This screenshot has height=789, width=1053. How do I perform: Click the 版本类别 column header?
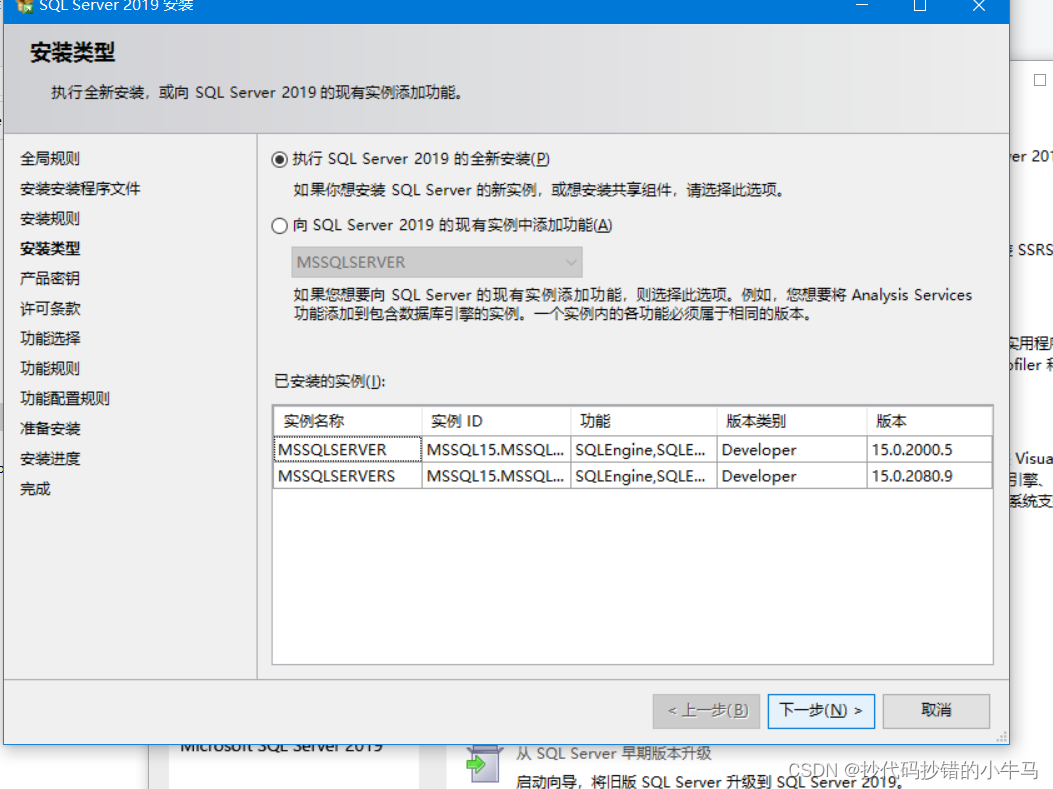(792, 421)
